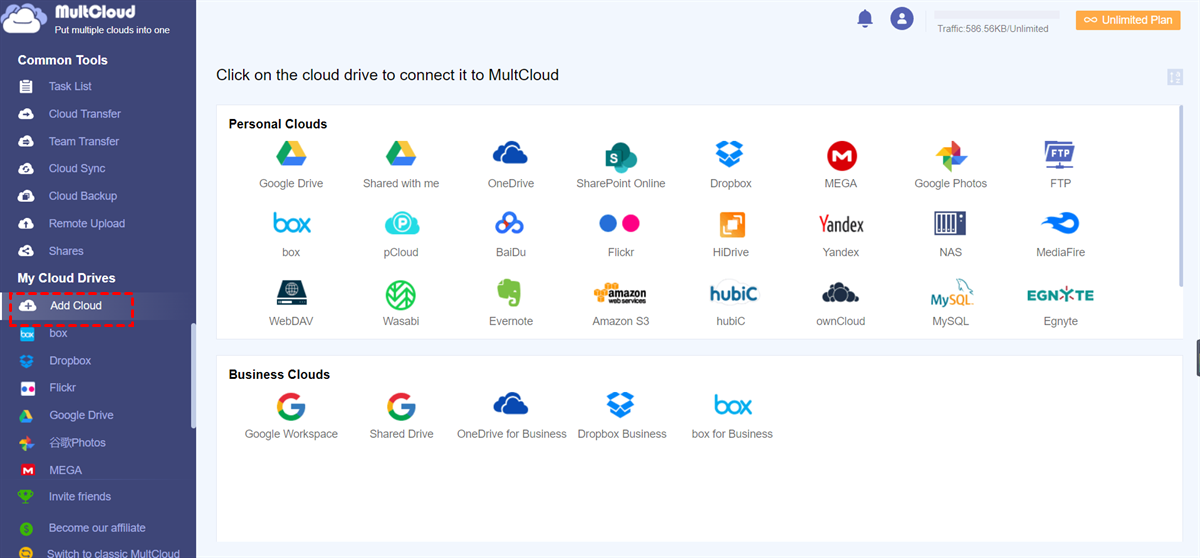1200x558 pixels.
Task: Open the Flickr drive in sidebar
Action: 62,388
